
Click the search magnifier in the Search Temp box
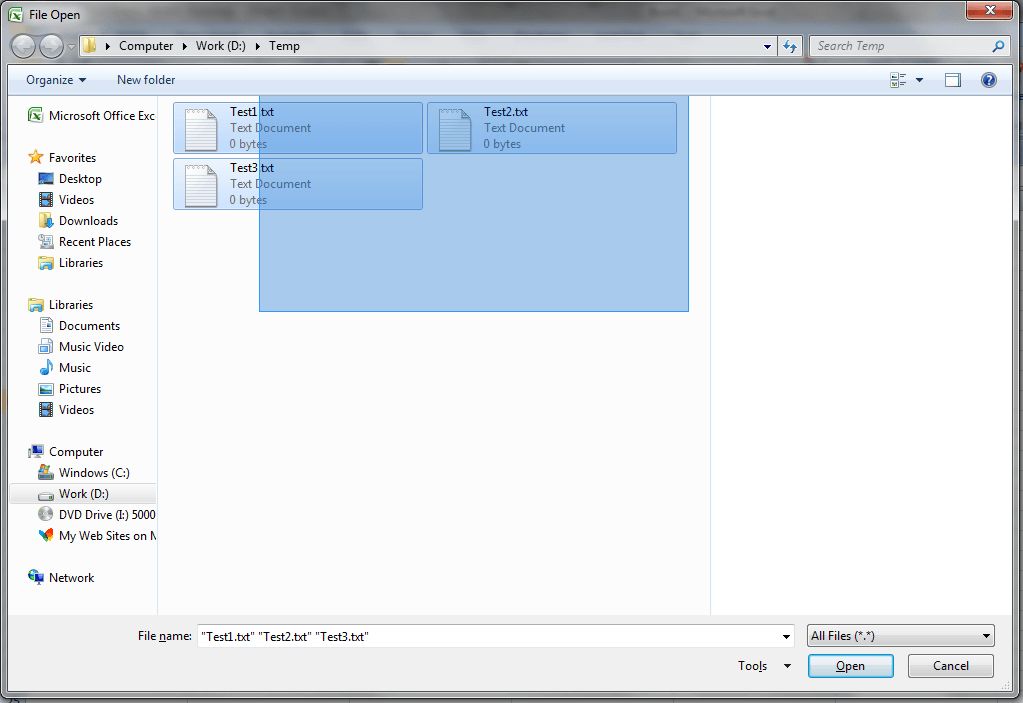(998, 46)
